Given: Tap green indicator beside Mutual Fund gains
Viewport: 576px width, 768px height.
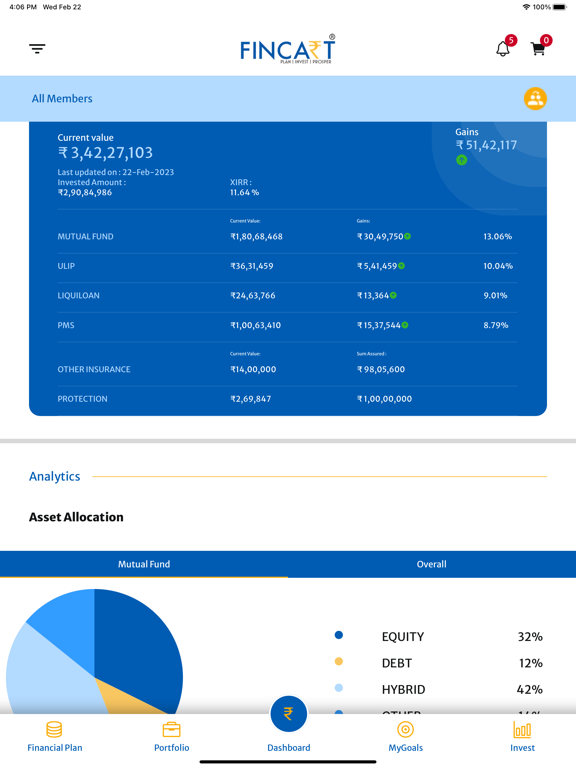Looking at the screenshot, I should [x=408, y=237].
